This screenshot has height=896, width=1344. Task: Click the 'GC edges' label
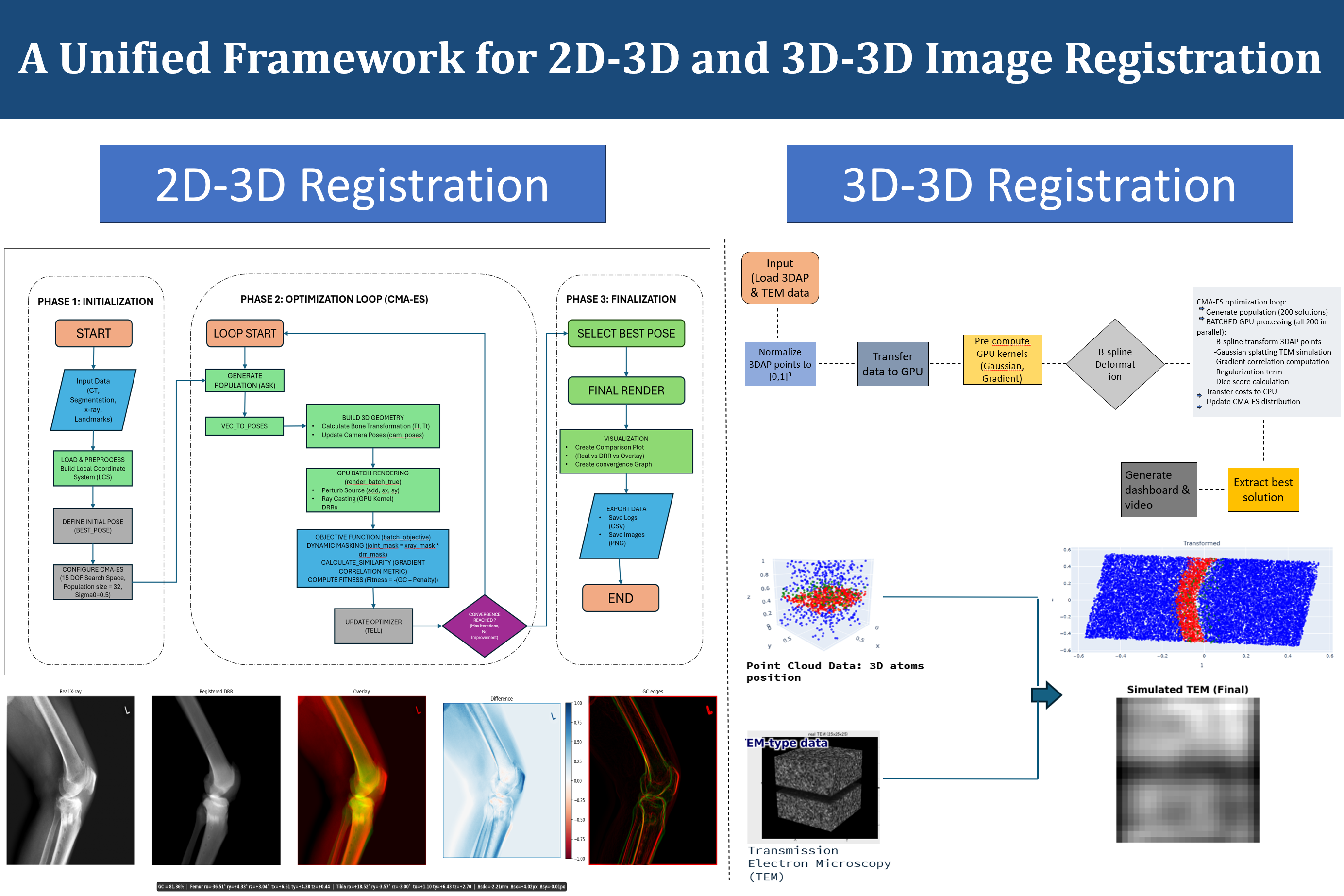click(653, 692)
